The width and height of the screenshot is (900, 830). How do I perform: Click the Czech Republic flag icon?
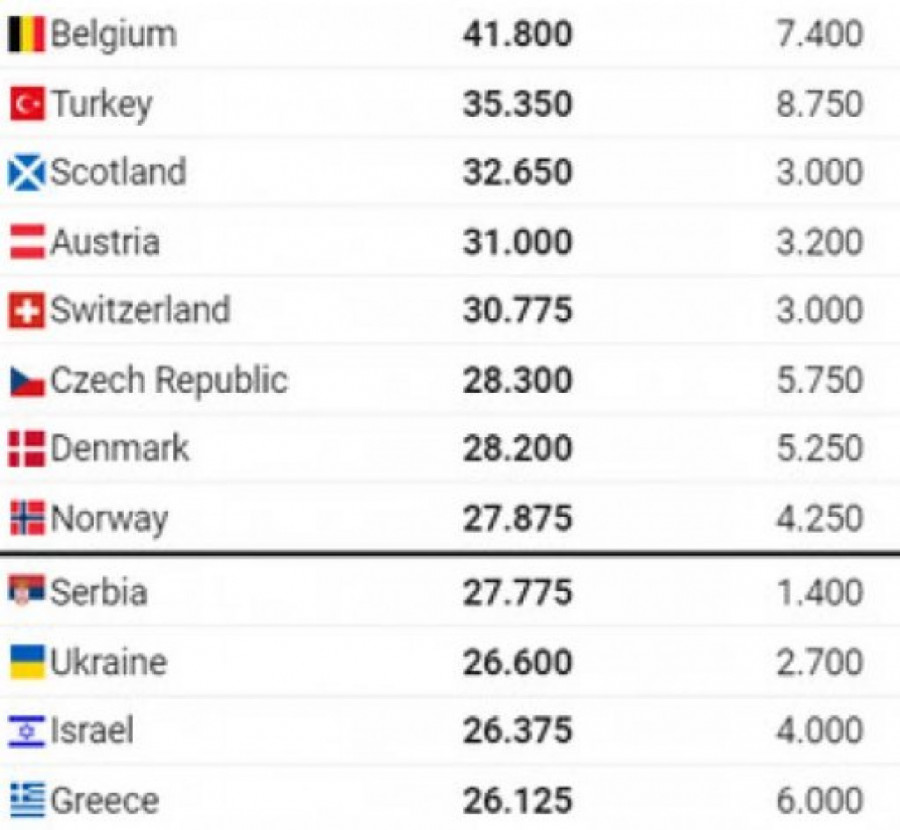[x=27, y=381]
